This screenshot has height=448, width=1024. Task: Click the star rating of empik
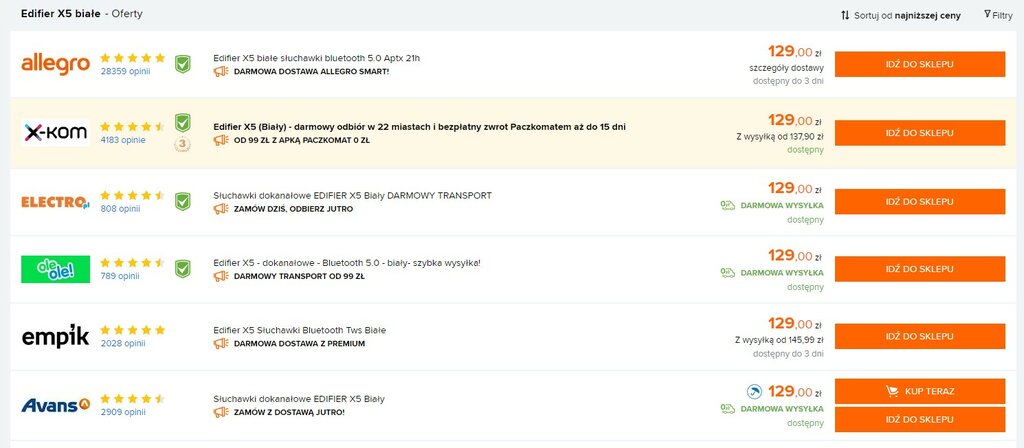(x=133, y=330)
